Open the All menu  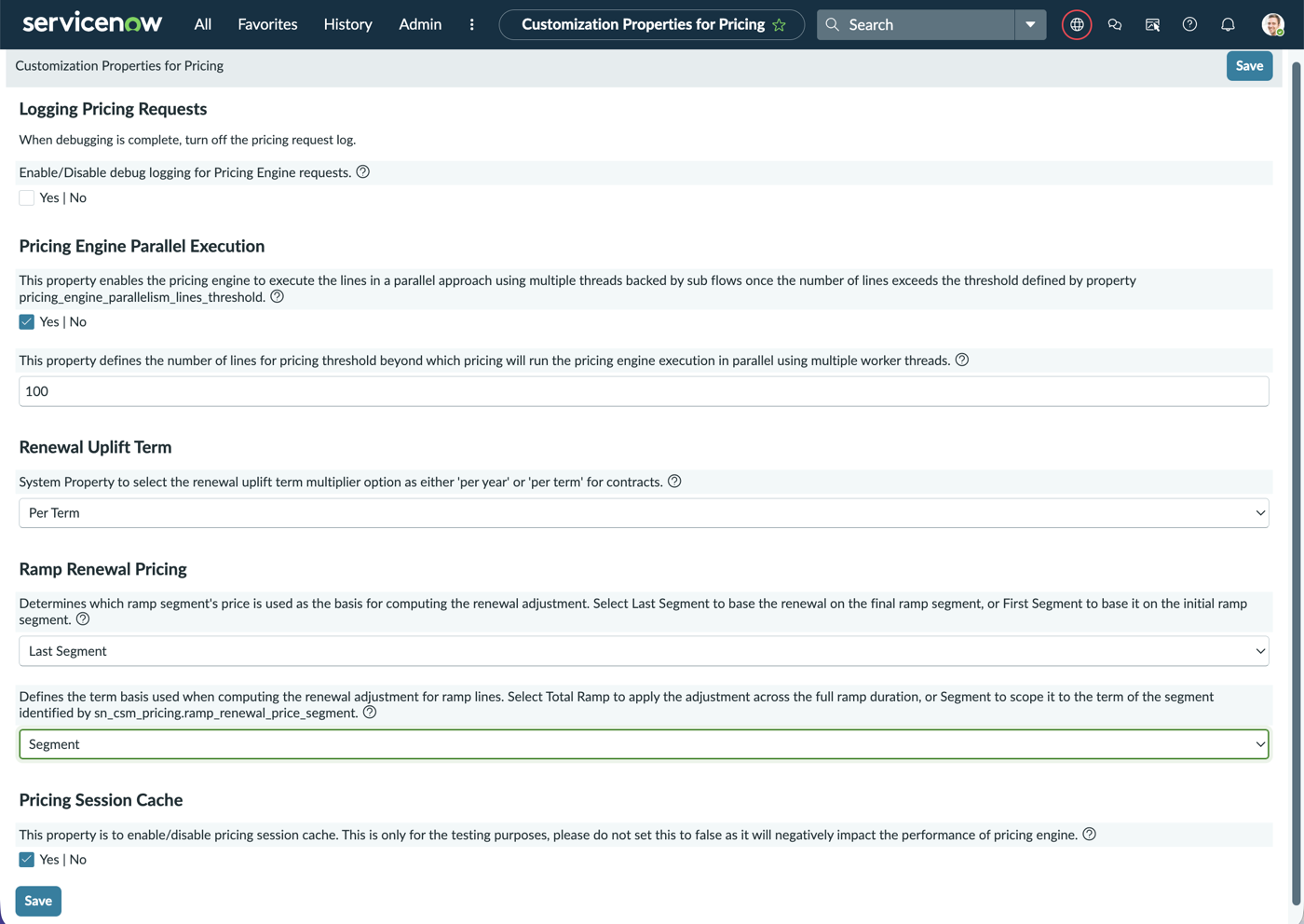[203, 24]
